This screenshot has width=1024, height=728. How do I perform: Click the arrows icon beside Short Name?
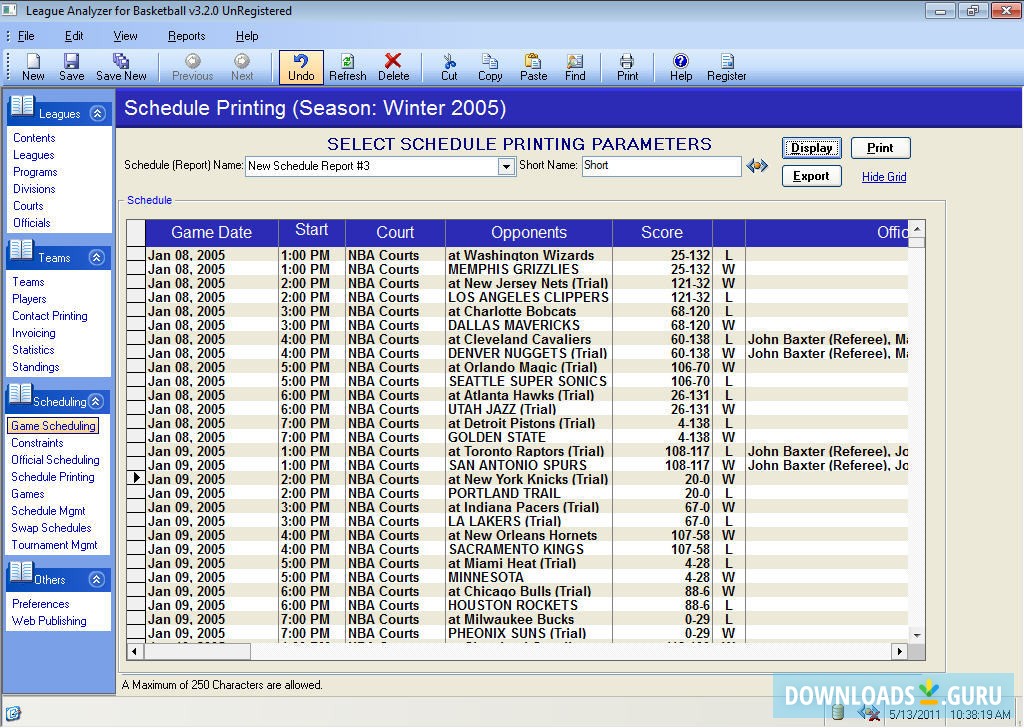(757, 166)
